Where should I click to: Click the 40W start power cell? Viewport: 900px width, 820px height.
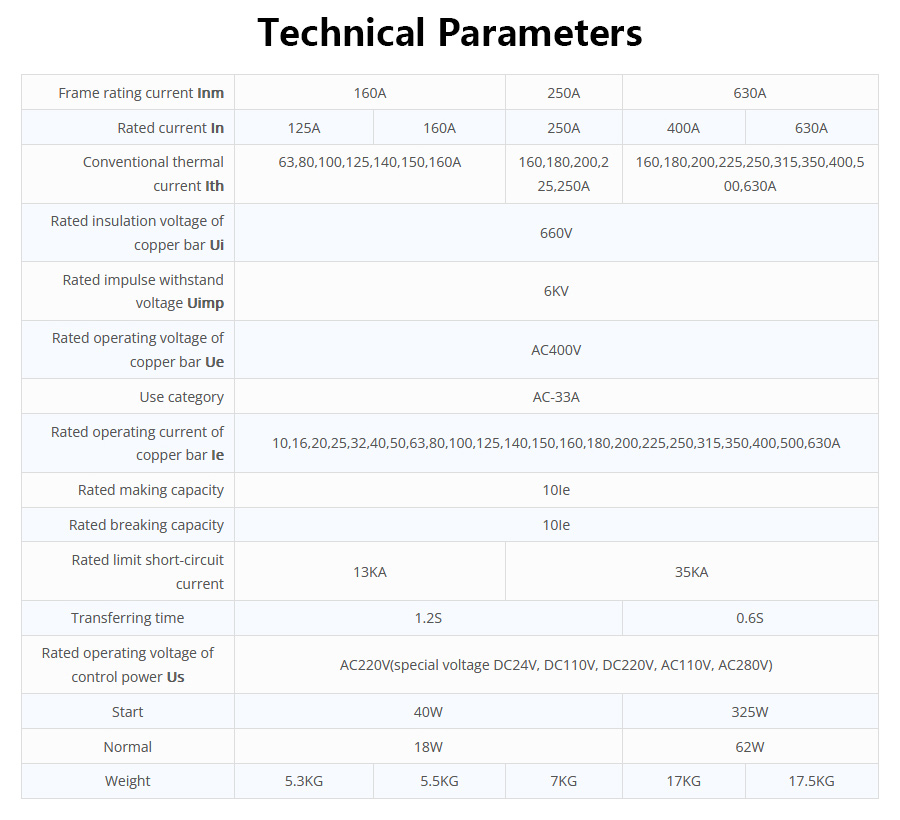(428, 712)
